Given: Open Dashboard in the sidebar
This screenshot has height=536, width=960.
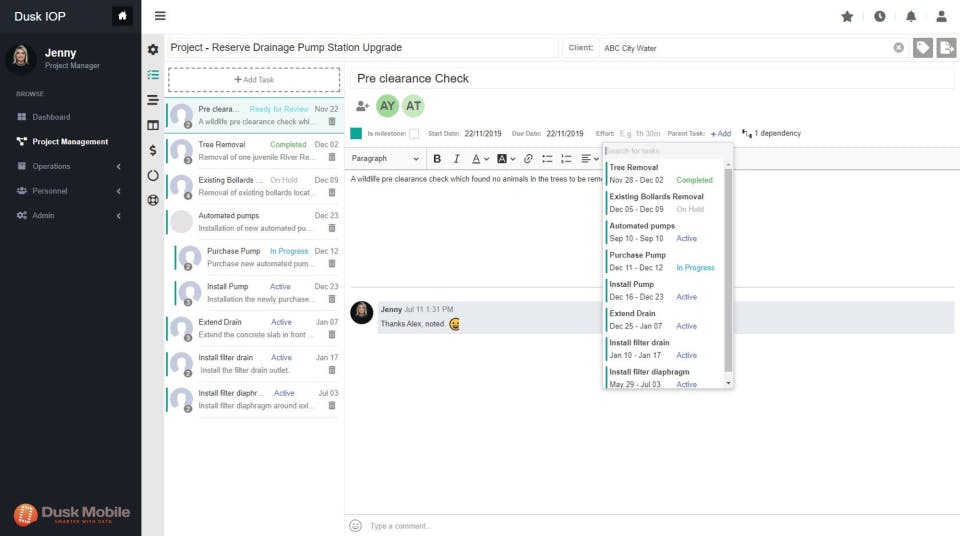Looking at the screenshot, I should coord(51,117).
